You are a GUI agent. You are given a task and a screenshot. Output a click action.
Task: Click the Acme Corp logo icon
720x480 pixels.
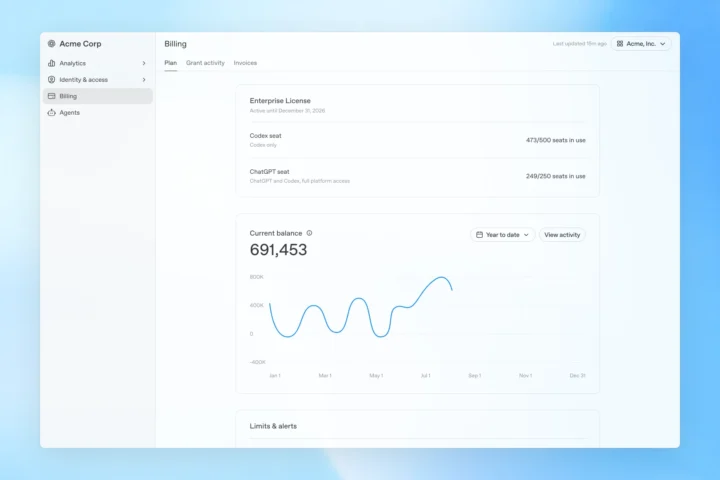[51, 44]
